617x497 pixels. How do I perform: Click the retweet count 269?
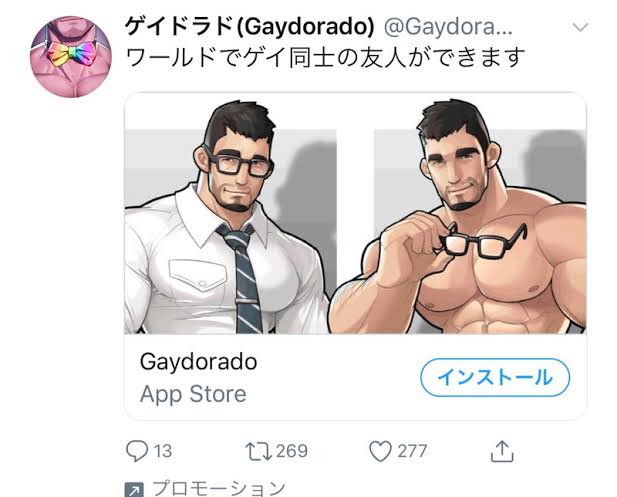[x=292, y=451]
